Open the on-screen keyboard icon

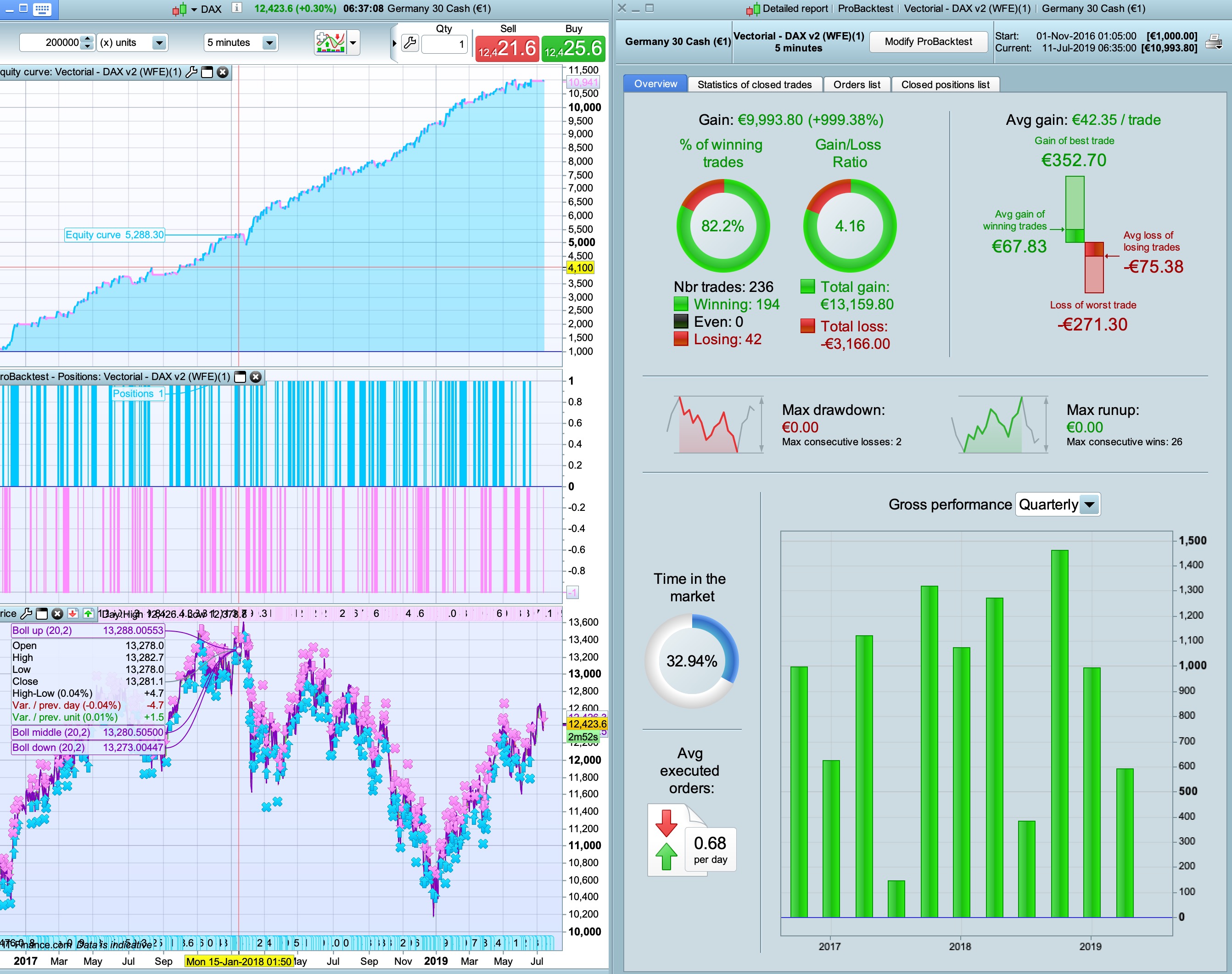[42, 9]
